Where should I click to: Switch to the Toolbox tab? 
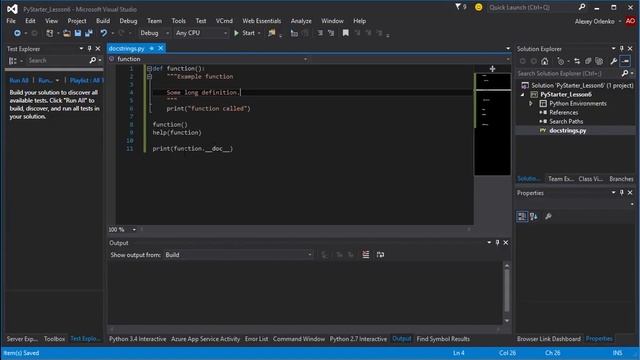[x=54, y=339]
